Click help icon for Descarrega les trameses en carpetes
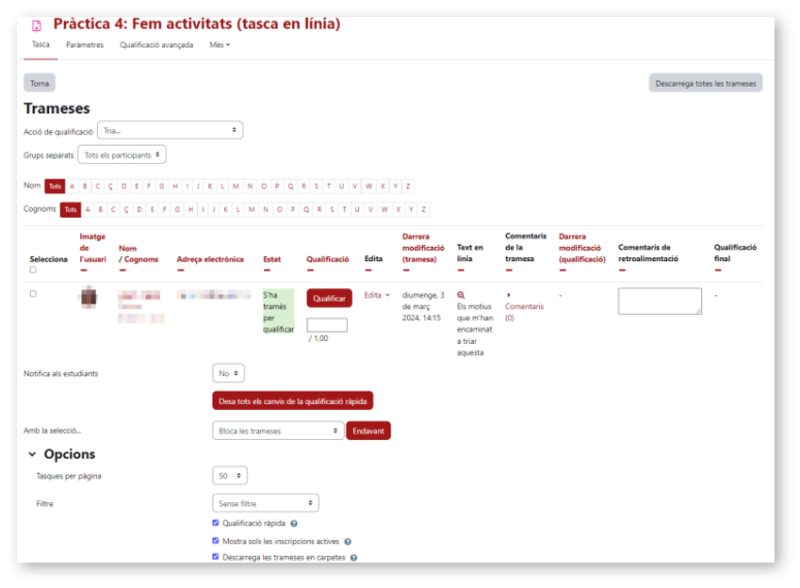This screenshot has width=800, height=588. (354, 557)
